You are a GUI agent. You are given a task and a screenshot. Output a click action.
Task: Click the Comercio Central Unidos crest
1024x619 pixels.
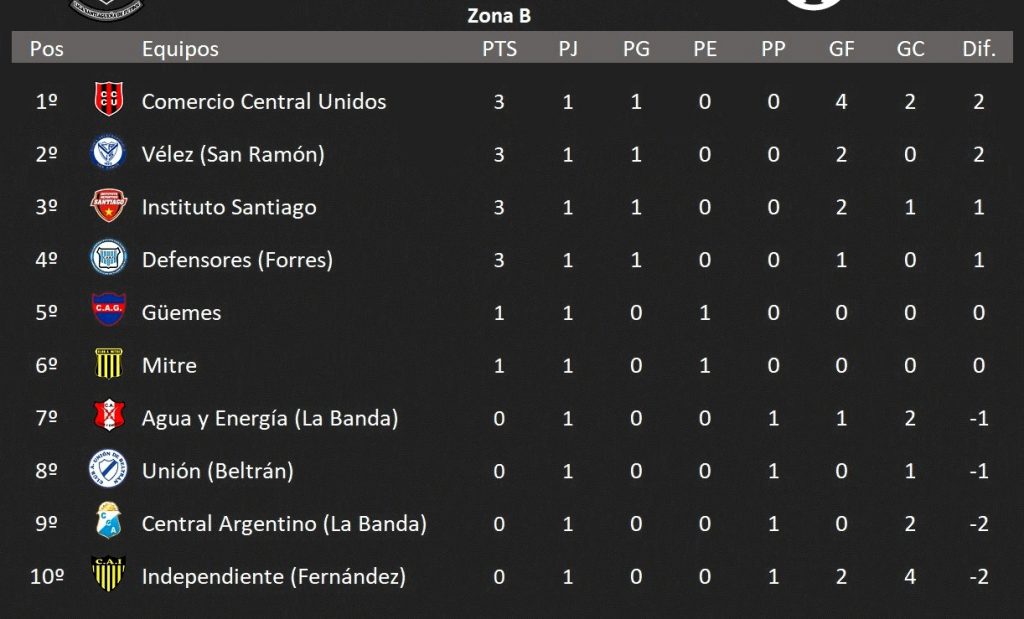(x=108, y=99)
